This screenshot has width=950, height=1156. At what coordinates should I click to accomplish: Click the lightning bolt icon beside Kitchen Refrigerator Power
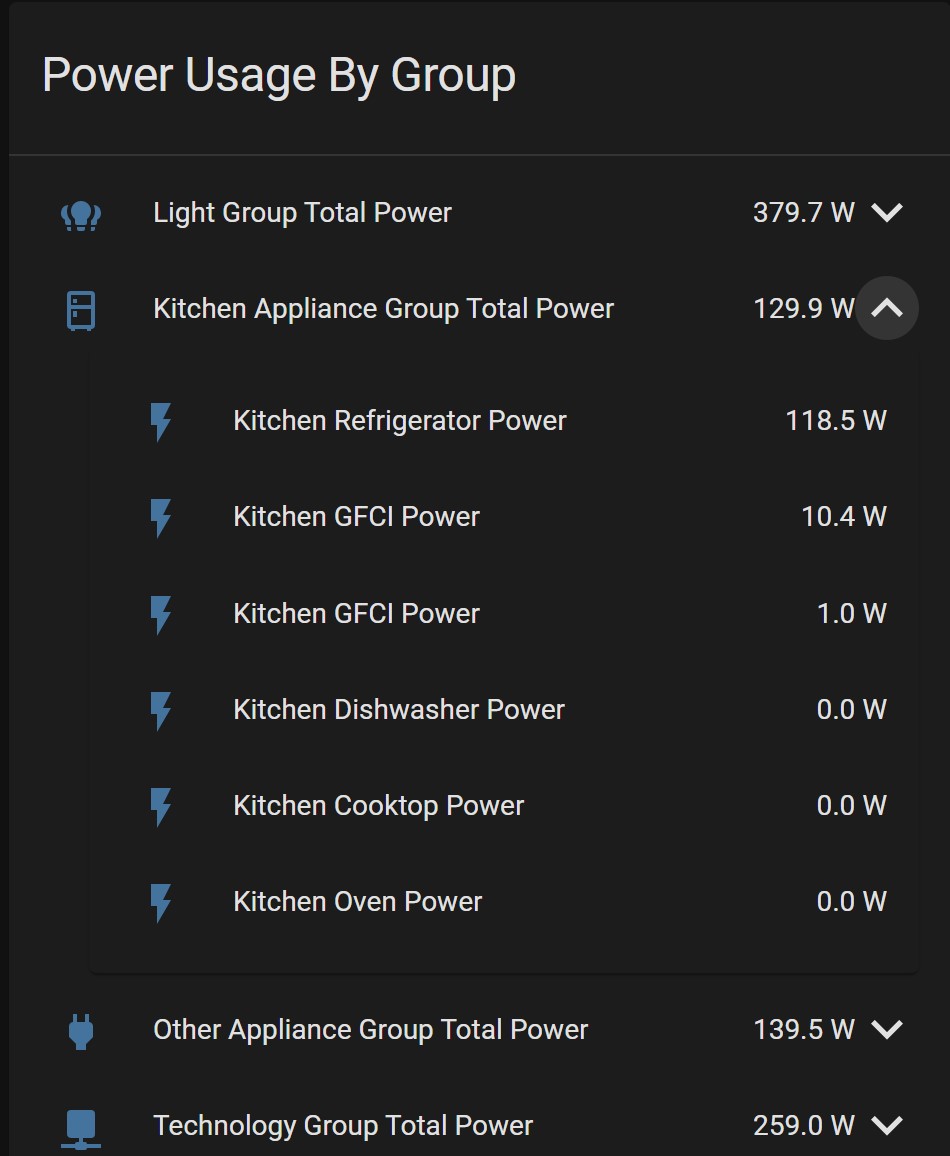161,420
